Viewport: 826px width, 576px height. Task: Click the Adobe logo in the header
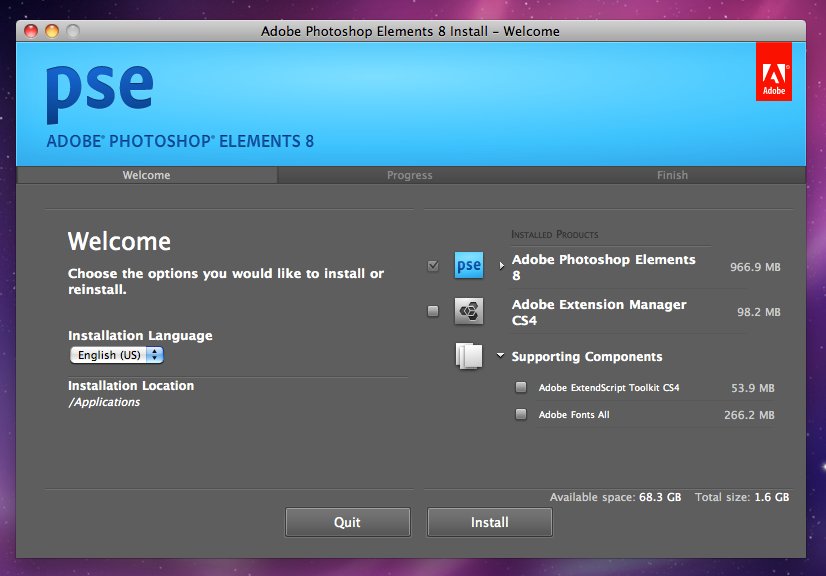pos(773,72)
